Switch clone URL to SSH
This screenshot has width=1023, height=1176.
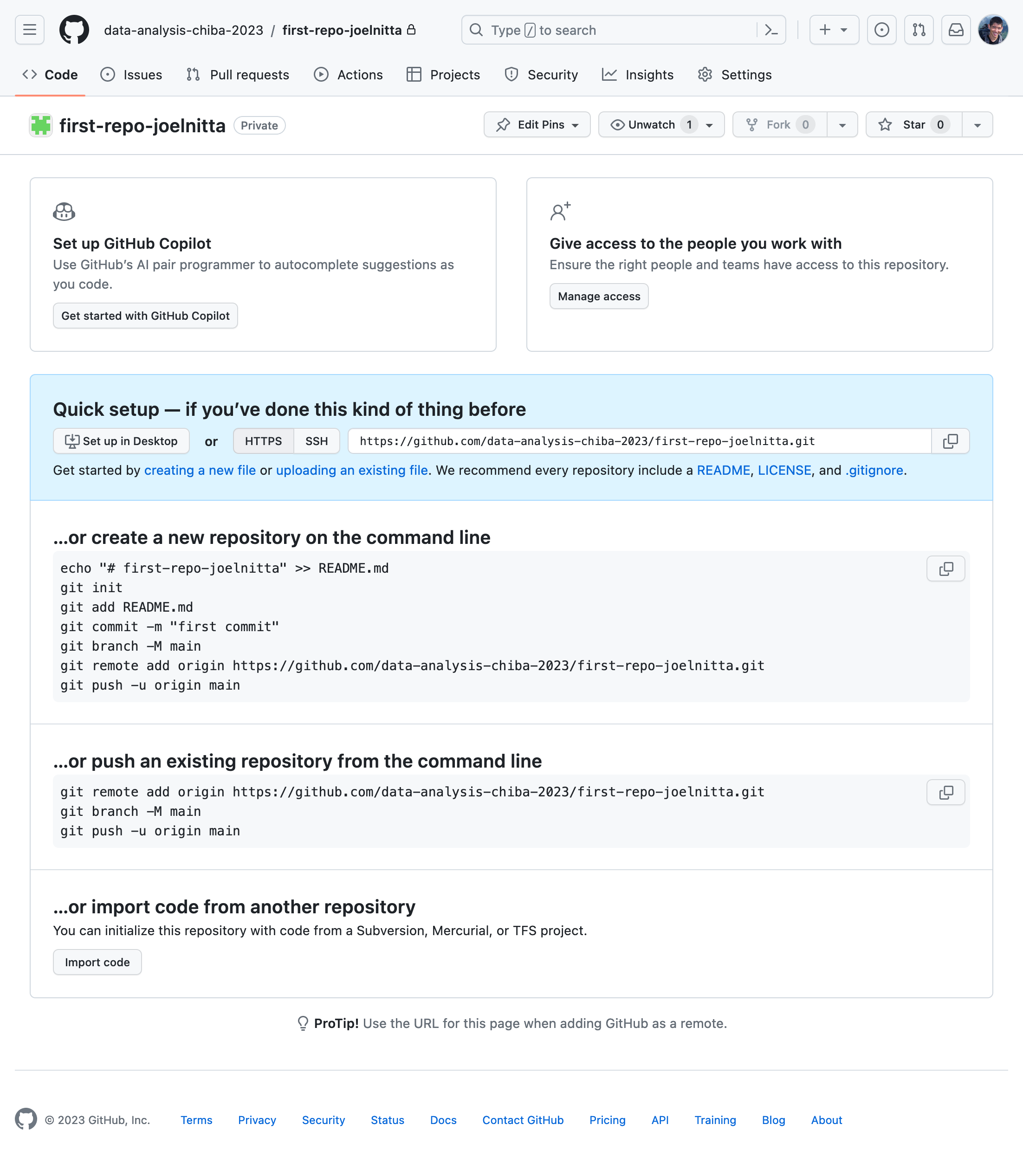[x=316, y=441]
